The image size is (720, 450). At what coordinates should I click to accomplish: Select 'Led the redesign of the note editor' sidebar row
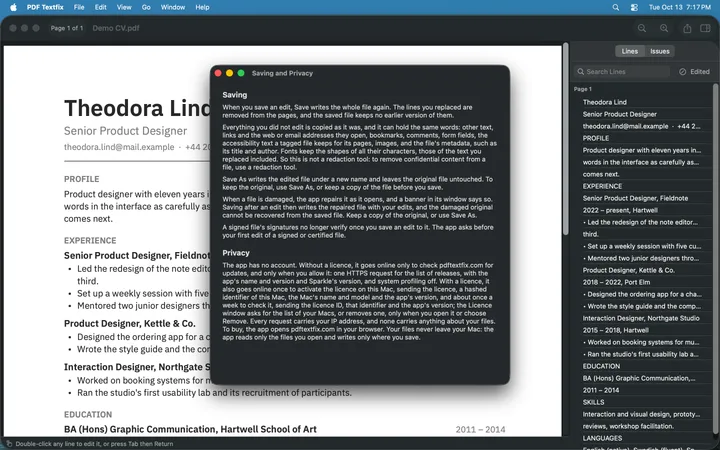pyautogui.click(x=643, y=222)
